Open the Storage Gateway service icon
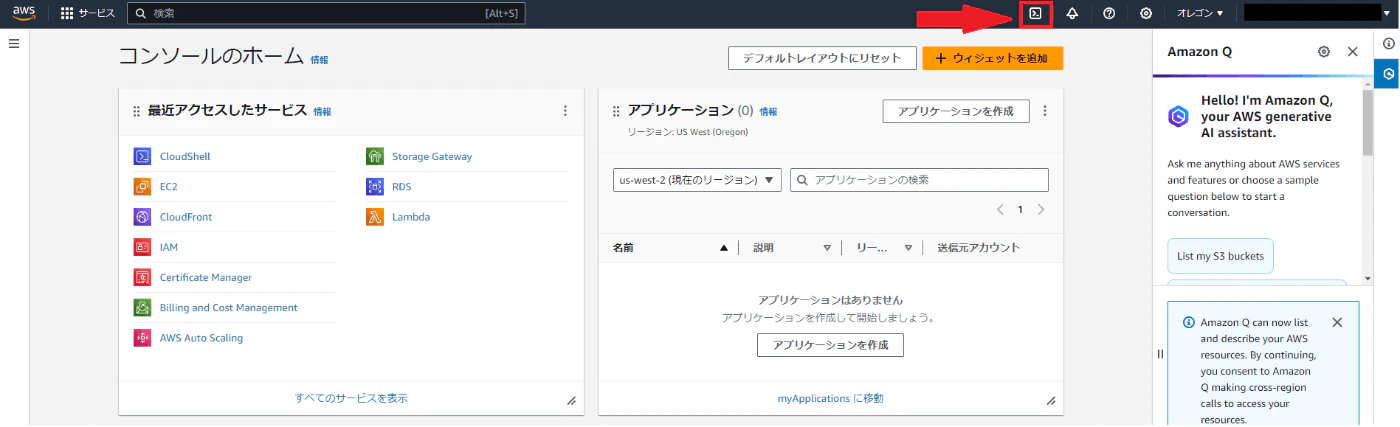The height and width of the screenshot is (427, 1400). 375,156
